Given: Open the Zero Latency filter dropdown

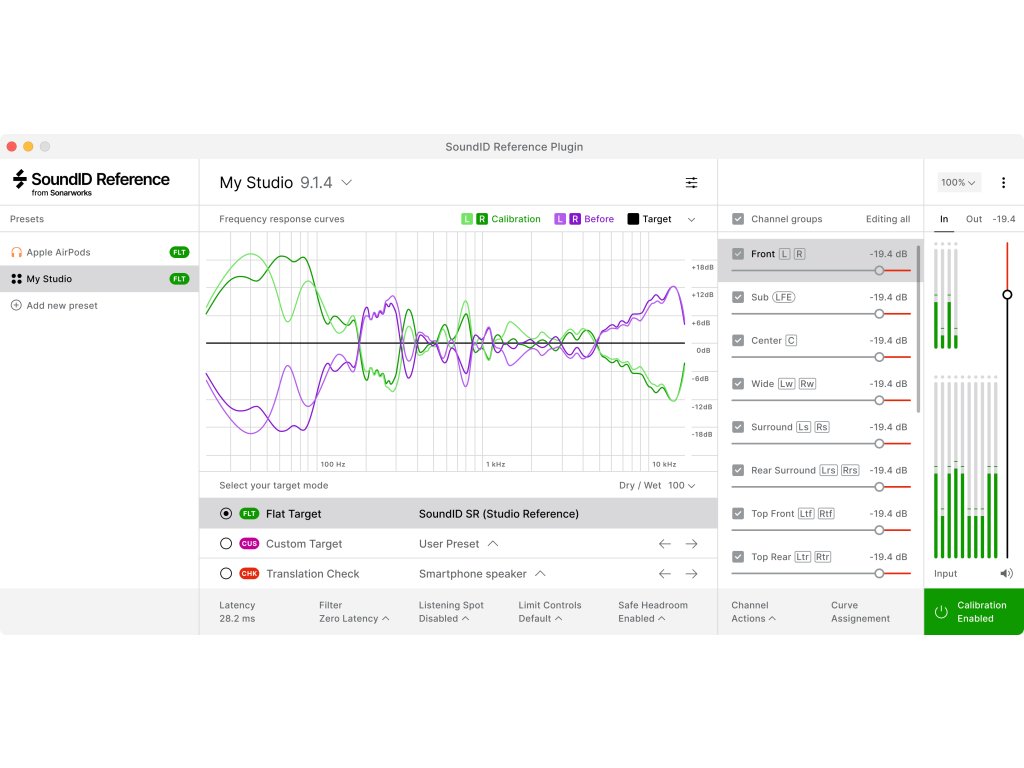Looking at the screenshot, I should click(x=354, y=619).
